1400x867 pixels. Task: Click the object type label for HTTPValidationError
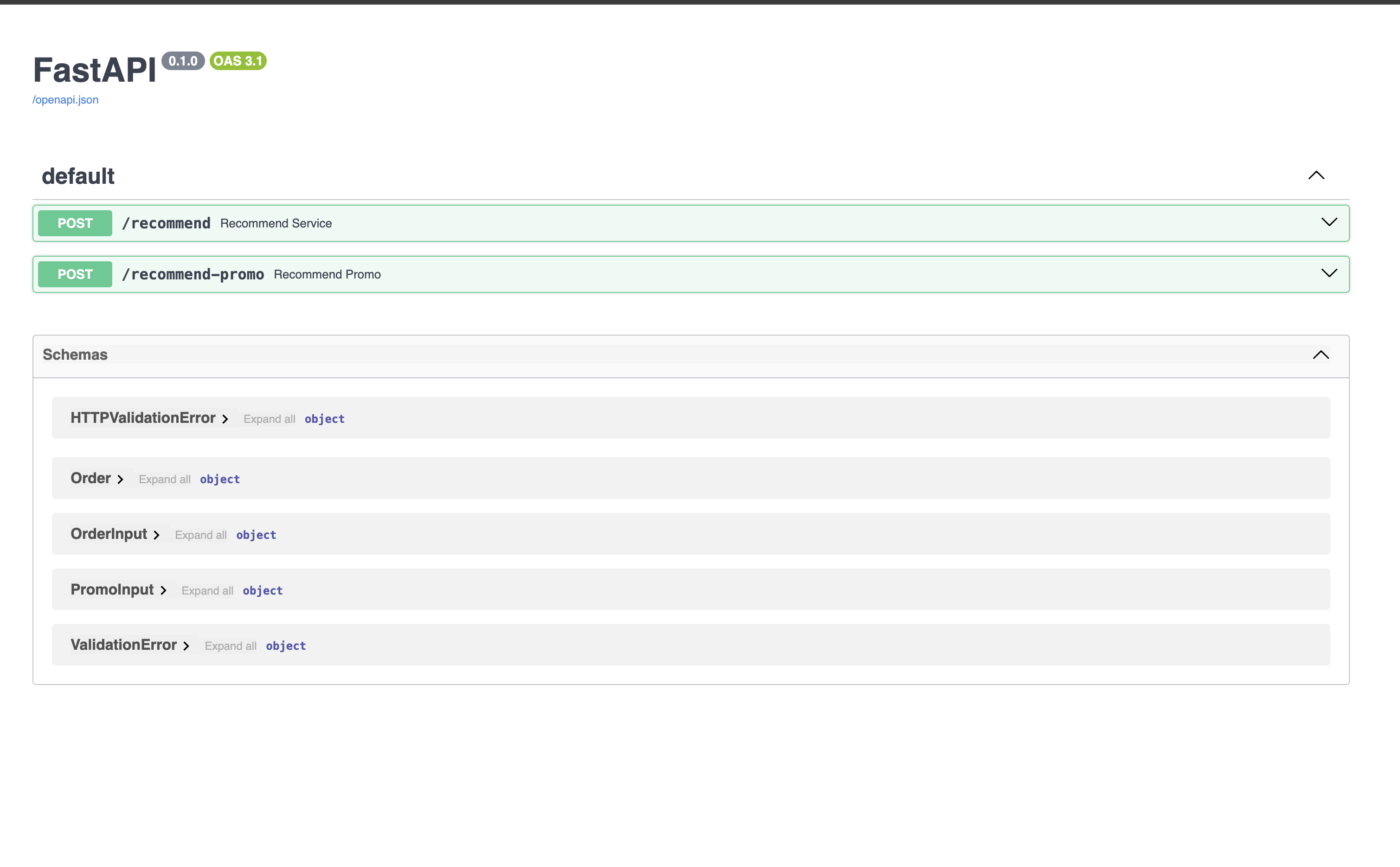pos(324,419)
